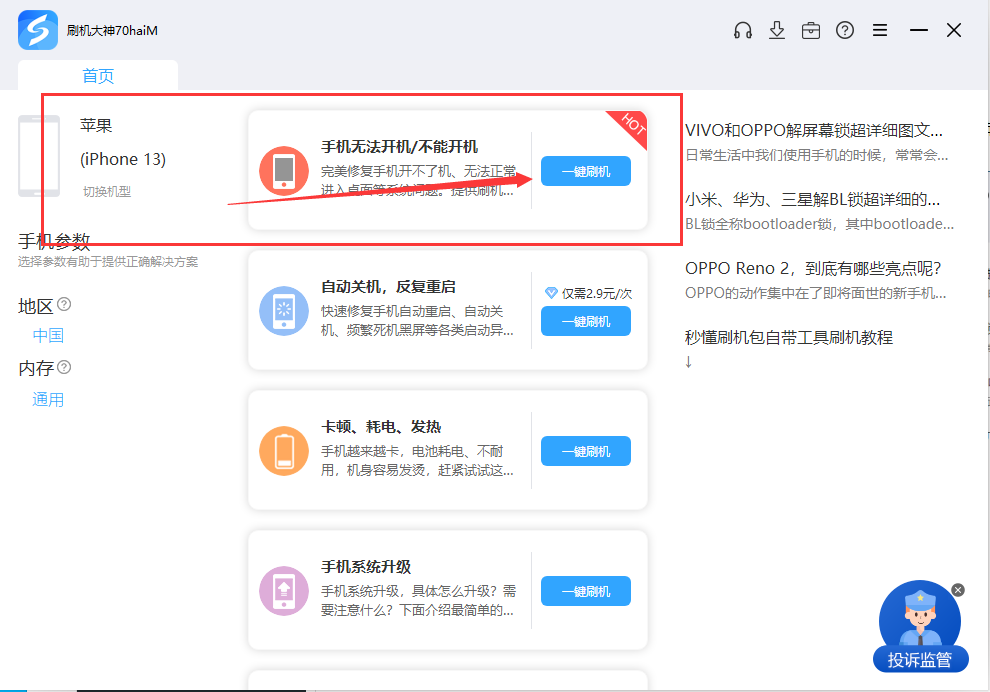Image resolution: width=990 pixels, height=692 pixels.
Task: Click blue loading phone icon 自动关机
Action: click(284, 311)
